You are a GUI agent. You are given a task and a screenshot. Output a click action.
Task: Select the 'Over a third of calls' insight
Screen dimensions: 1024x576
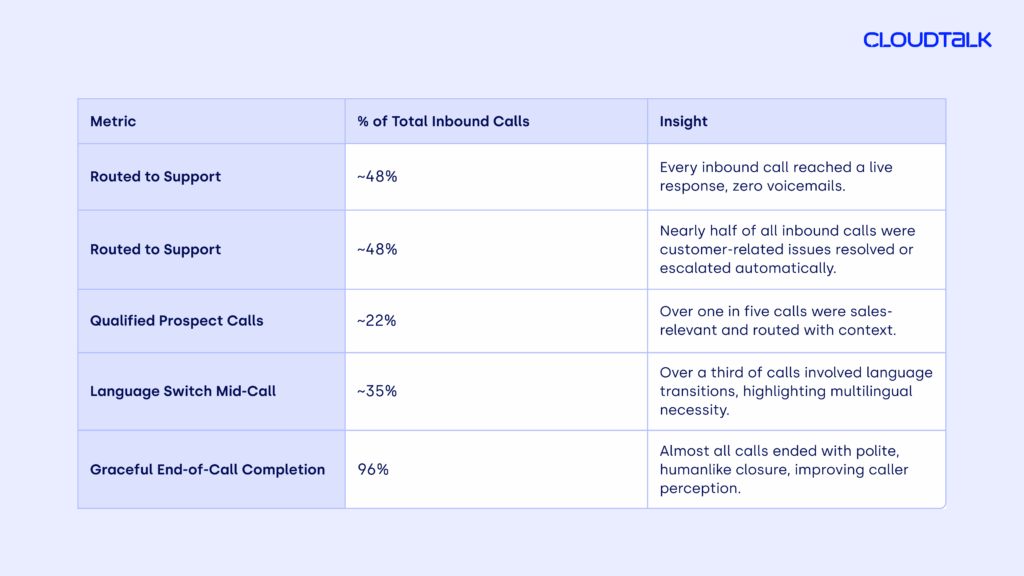coord(796,391)
